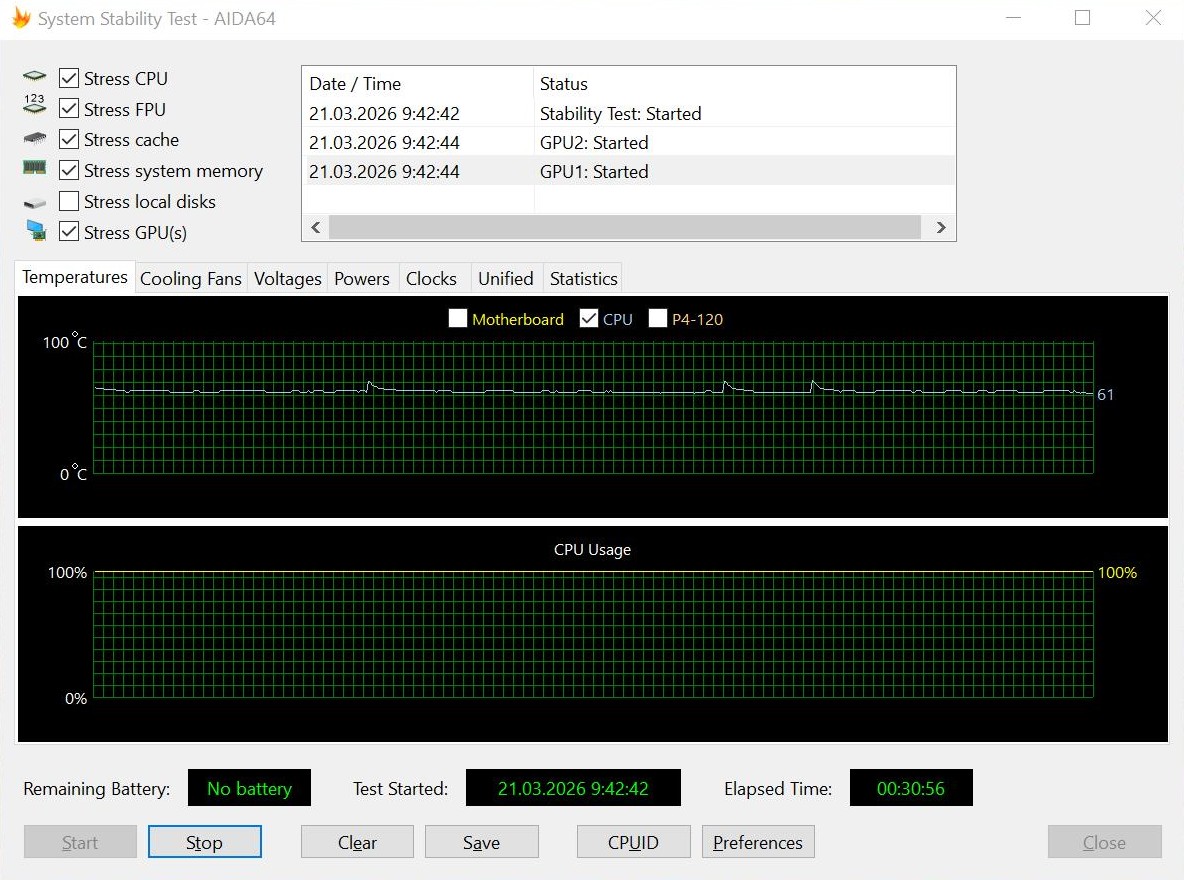Click the green memory module icon
The width and height of the screenshot is (1184, 880).
coord(34,167)
